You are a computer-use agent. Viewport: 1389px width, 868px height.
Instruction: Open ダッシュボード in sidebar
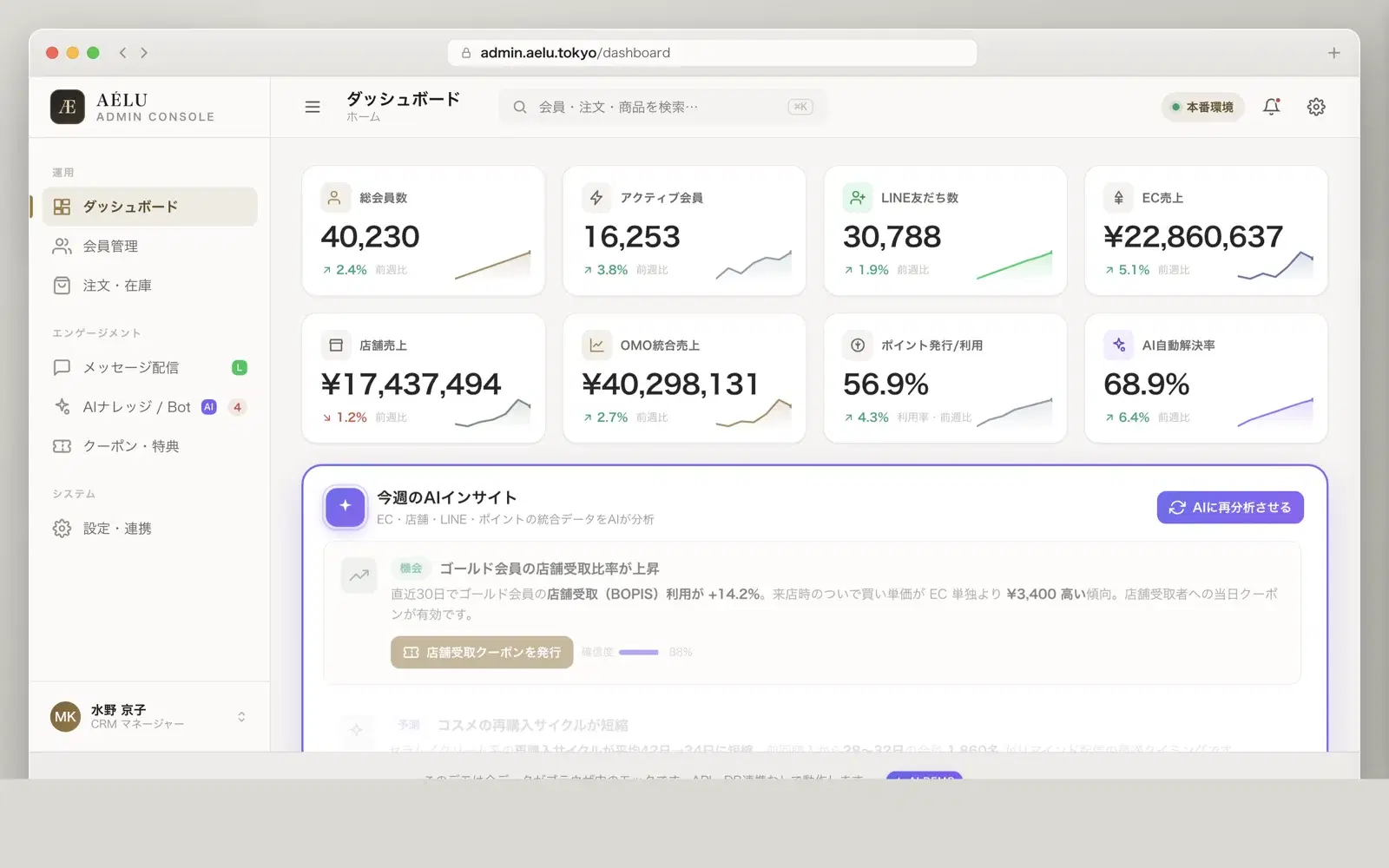(149, 207)
